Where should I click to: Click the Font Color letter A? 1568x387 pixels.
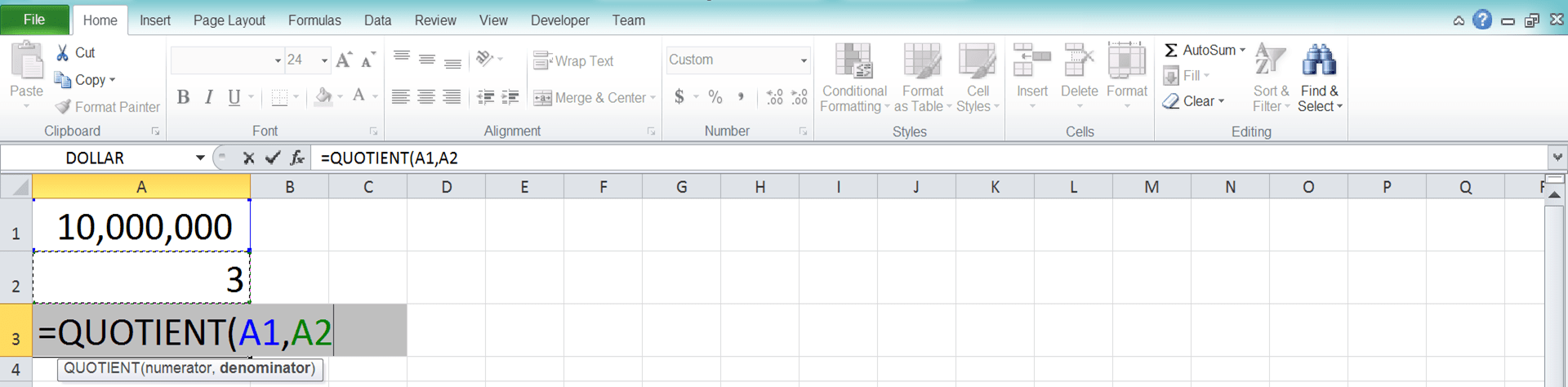pos(359,97)
